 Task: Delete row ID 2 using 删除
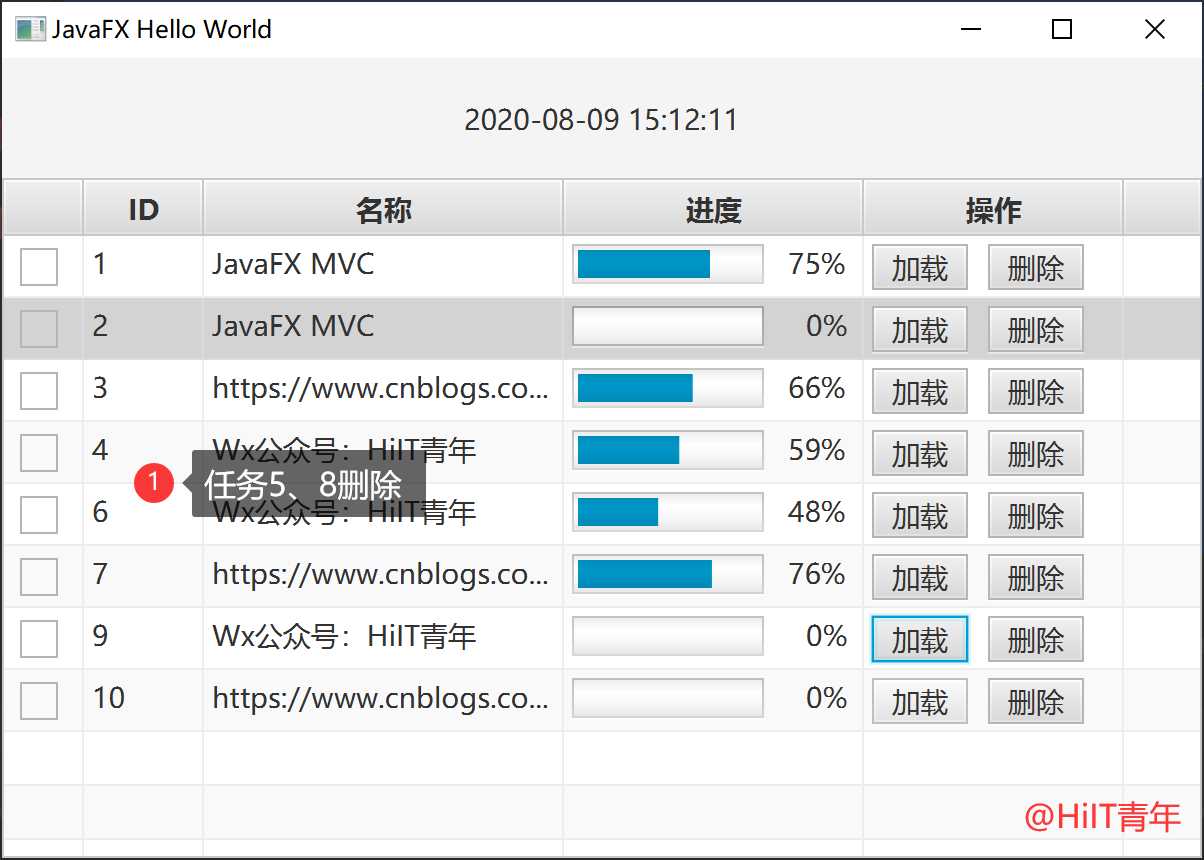pyautogui.click(x=1036, y=329)
